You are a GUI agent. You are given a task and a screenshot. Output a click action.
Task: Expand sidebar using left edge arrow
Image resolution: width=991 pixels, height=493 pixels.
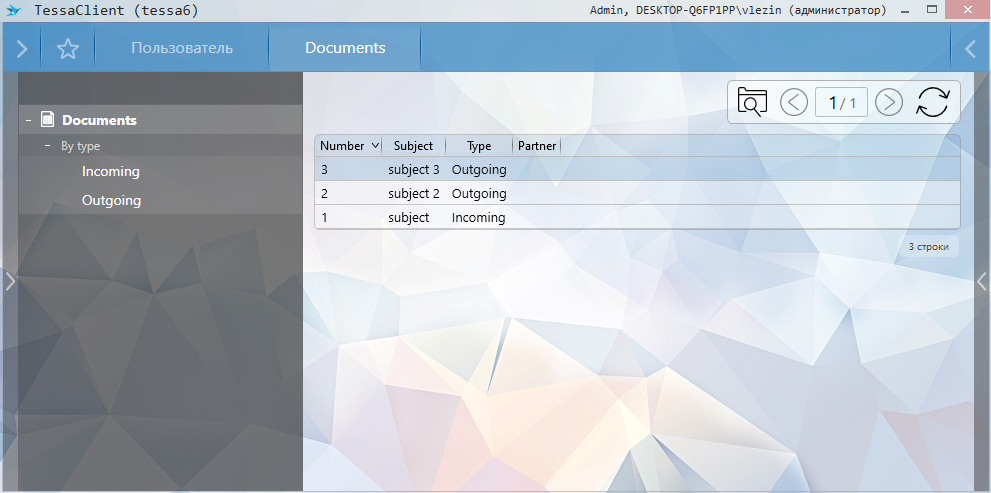coord(9,282)
